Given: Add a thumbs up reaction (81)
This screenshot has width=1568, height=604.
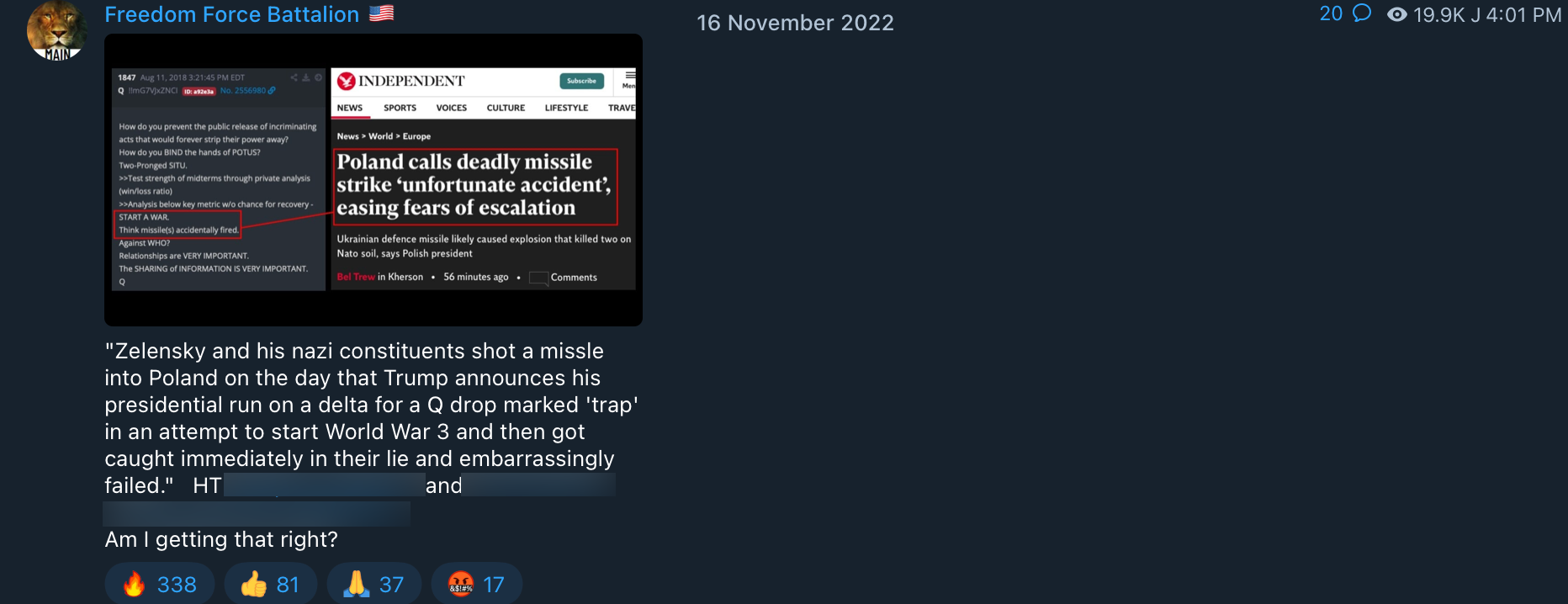Looking at the screenshot, I should point(271,584).
